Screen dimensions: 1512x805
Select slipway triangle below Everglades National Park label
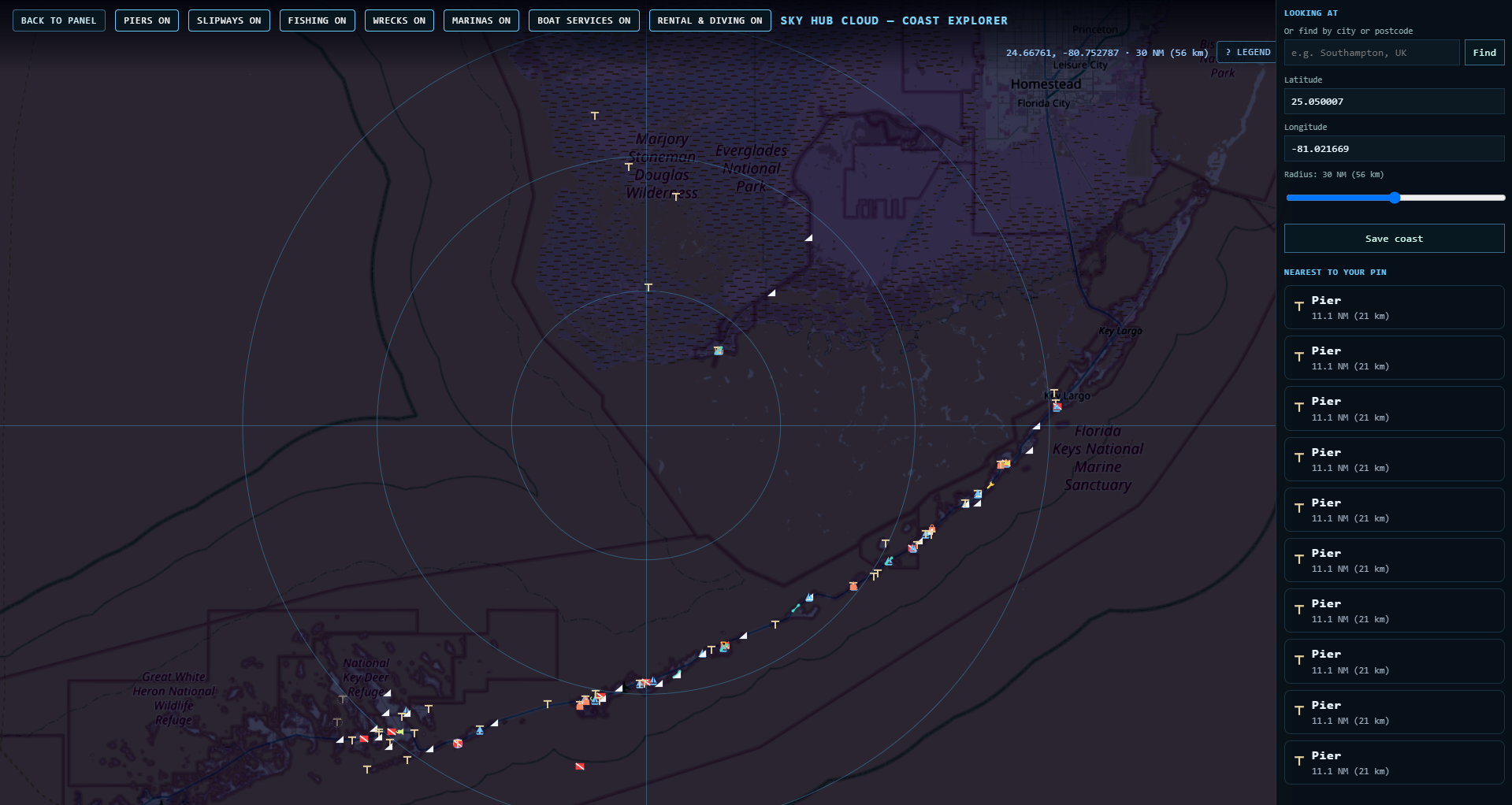[x=808, y=237]
